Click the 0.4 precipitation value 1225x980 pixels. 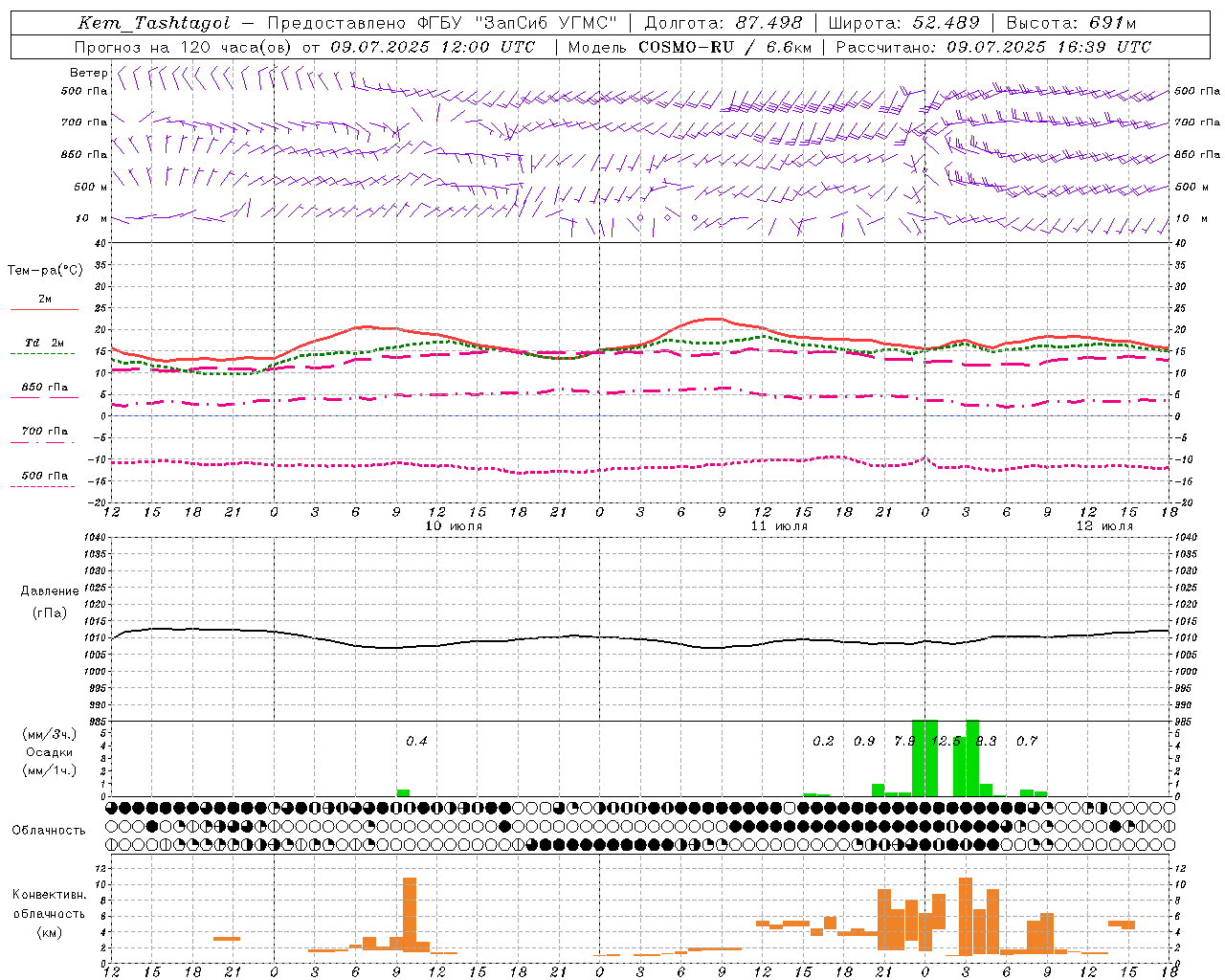[416, 742]
